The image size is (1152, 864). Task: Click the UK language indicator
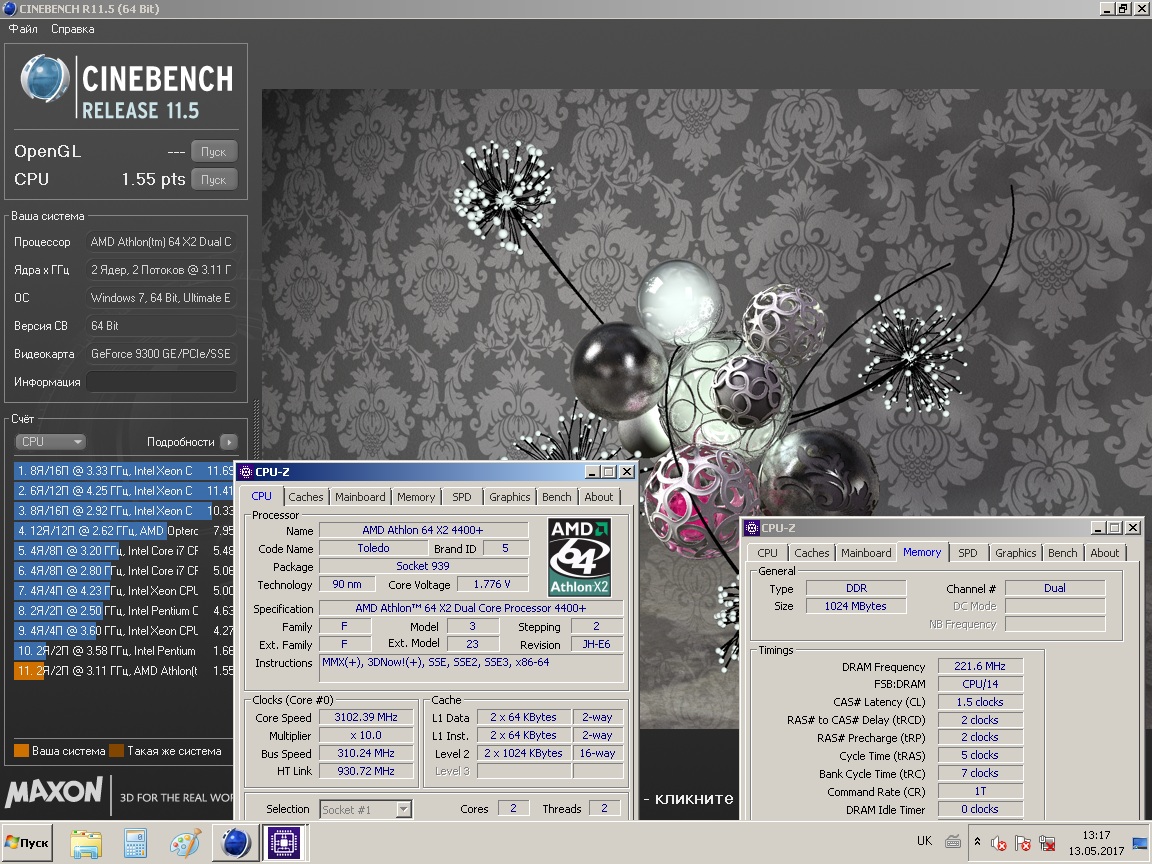click(924, 841)
